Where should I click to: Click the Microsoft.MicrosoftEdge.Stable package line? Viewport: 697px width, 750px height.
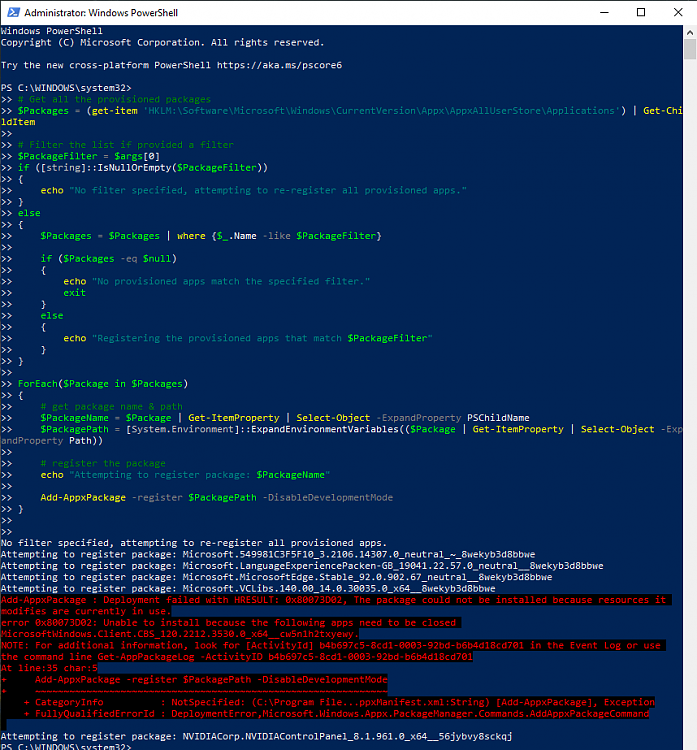click(276, 577)
